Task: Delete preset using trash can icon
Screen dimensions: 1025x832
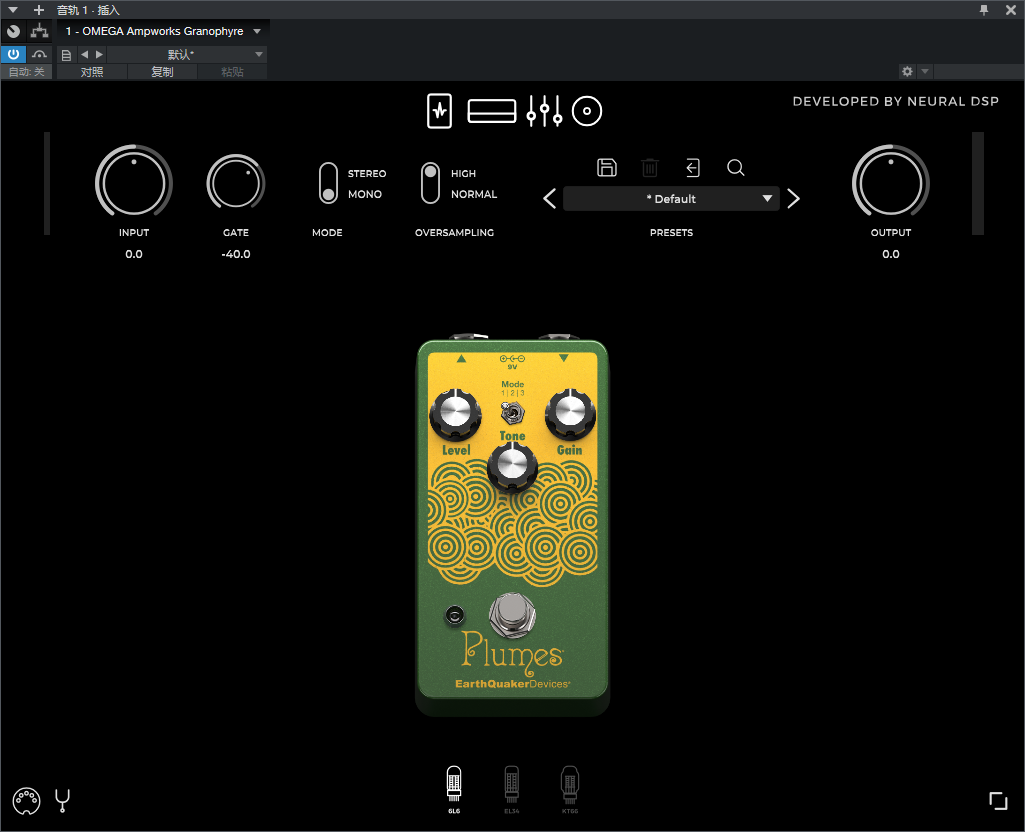Action: point(650,168)
